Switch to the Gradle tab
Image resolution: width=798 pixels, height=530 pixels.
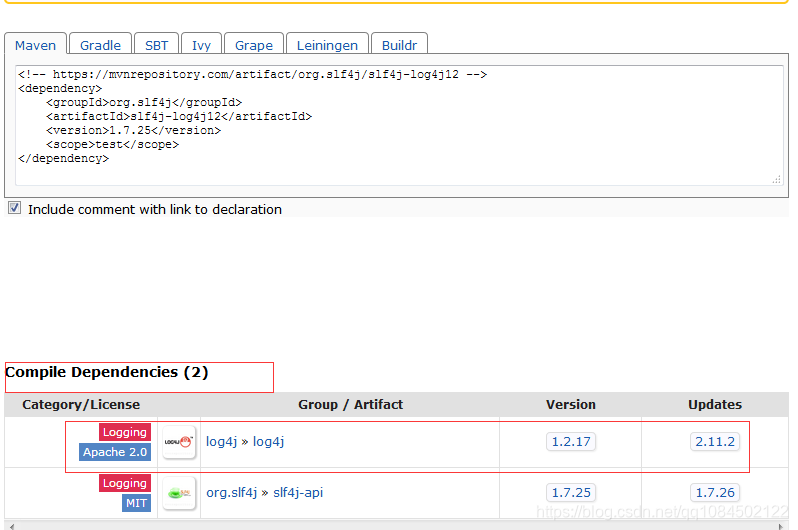[x=100, y=45]
